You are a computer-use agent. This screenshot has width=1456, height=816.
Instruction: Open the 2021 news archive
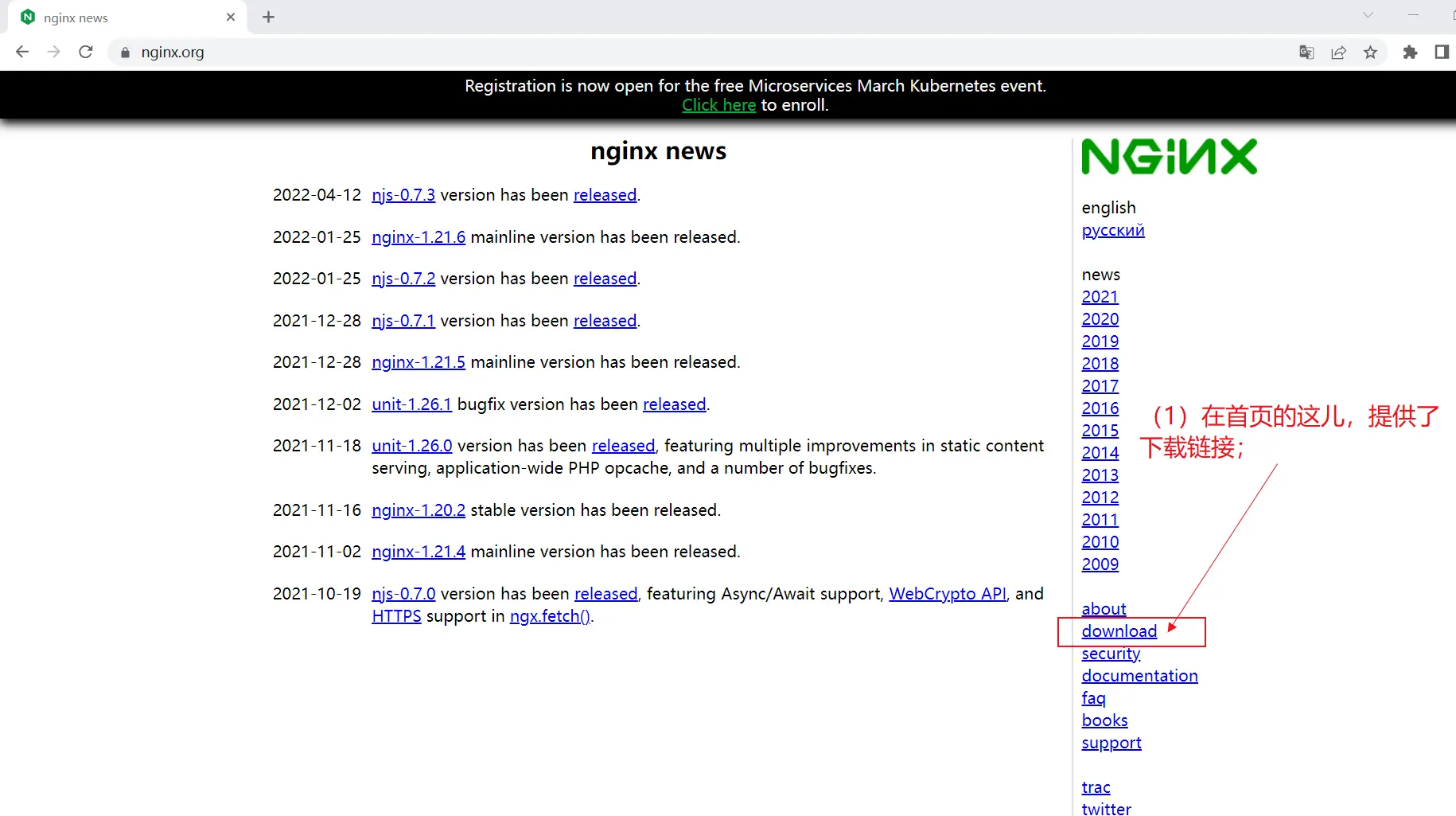click(x=1100, y=297)
